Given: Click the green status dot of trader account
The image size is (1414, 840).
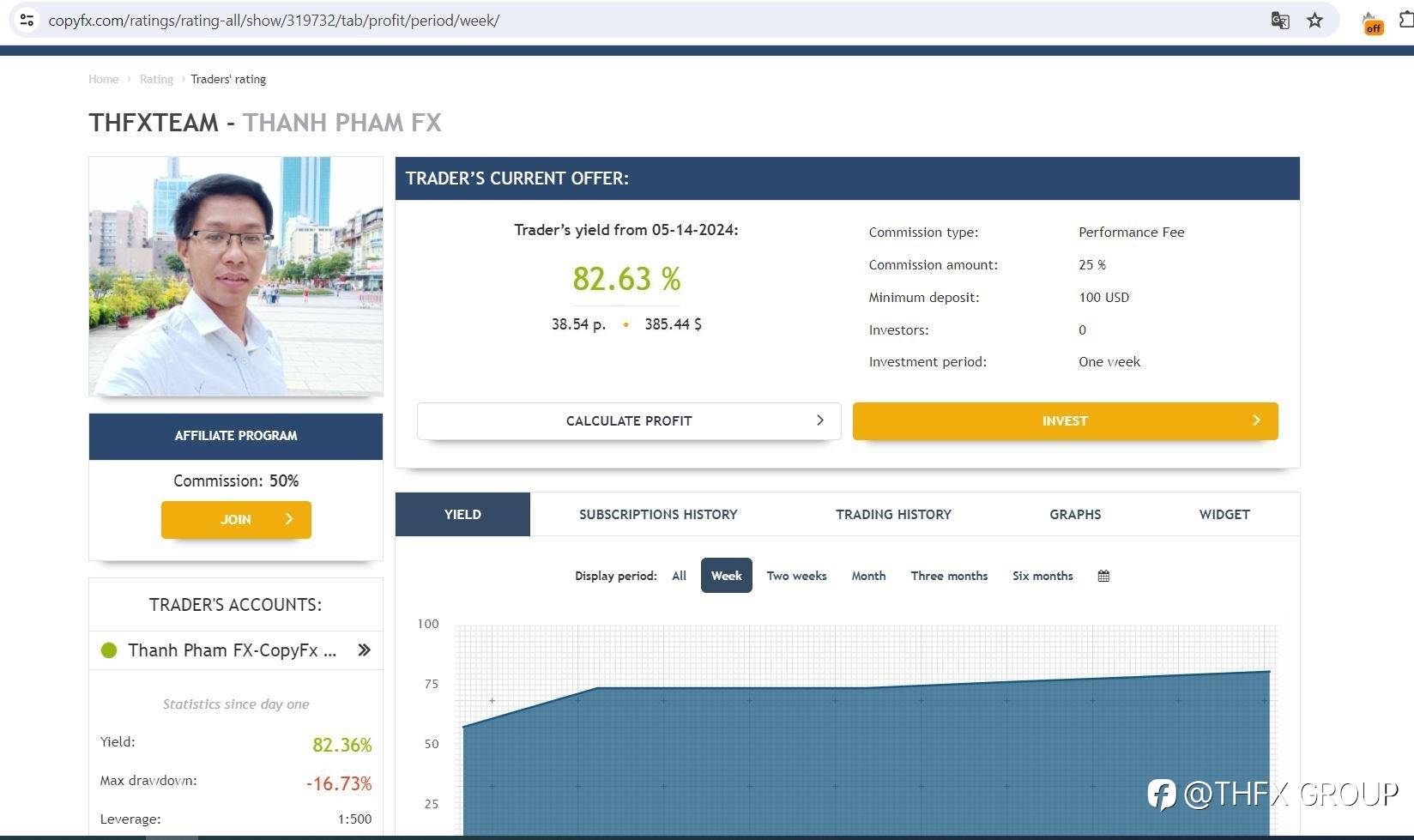Looking at the screenshot, I should [x=109, y=650].
